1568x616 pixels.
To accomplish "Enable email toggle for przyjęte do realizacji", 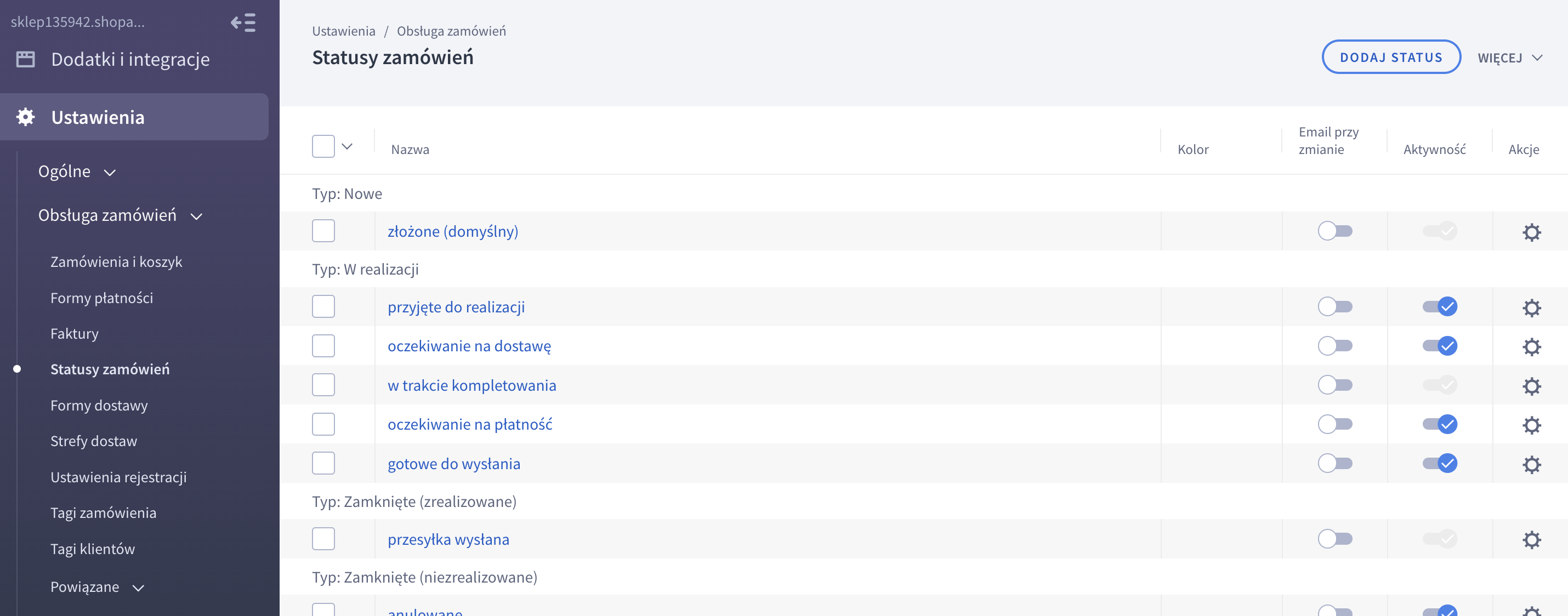I will click(x=1334, y=307).
